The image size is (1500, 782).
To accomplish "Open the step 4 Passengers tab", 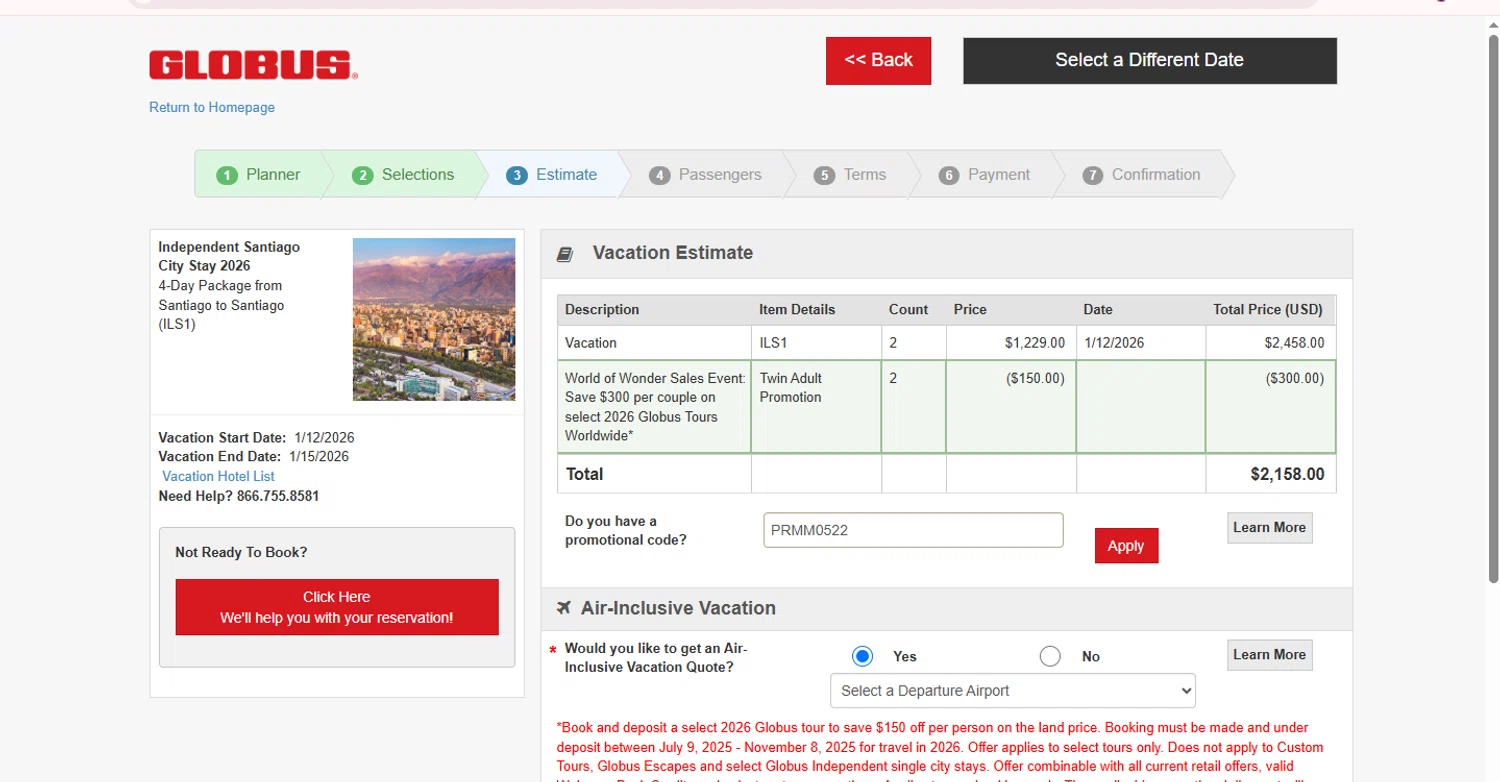I will tap(705, 175).
